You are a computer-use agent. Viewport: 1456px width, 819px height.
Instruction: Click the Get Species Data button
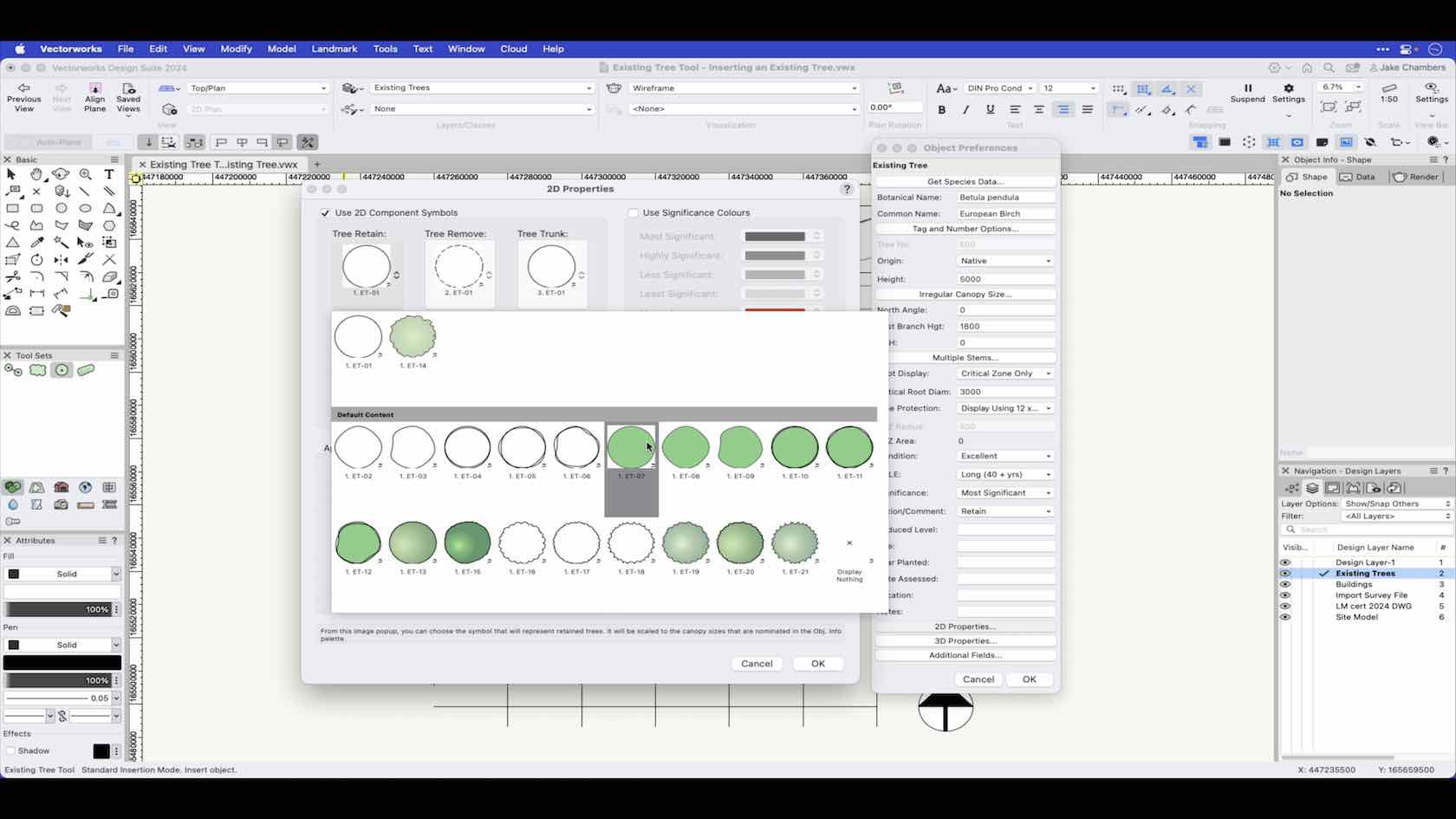click(x=965, y=182)
